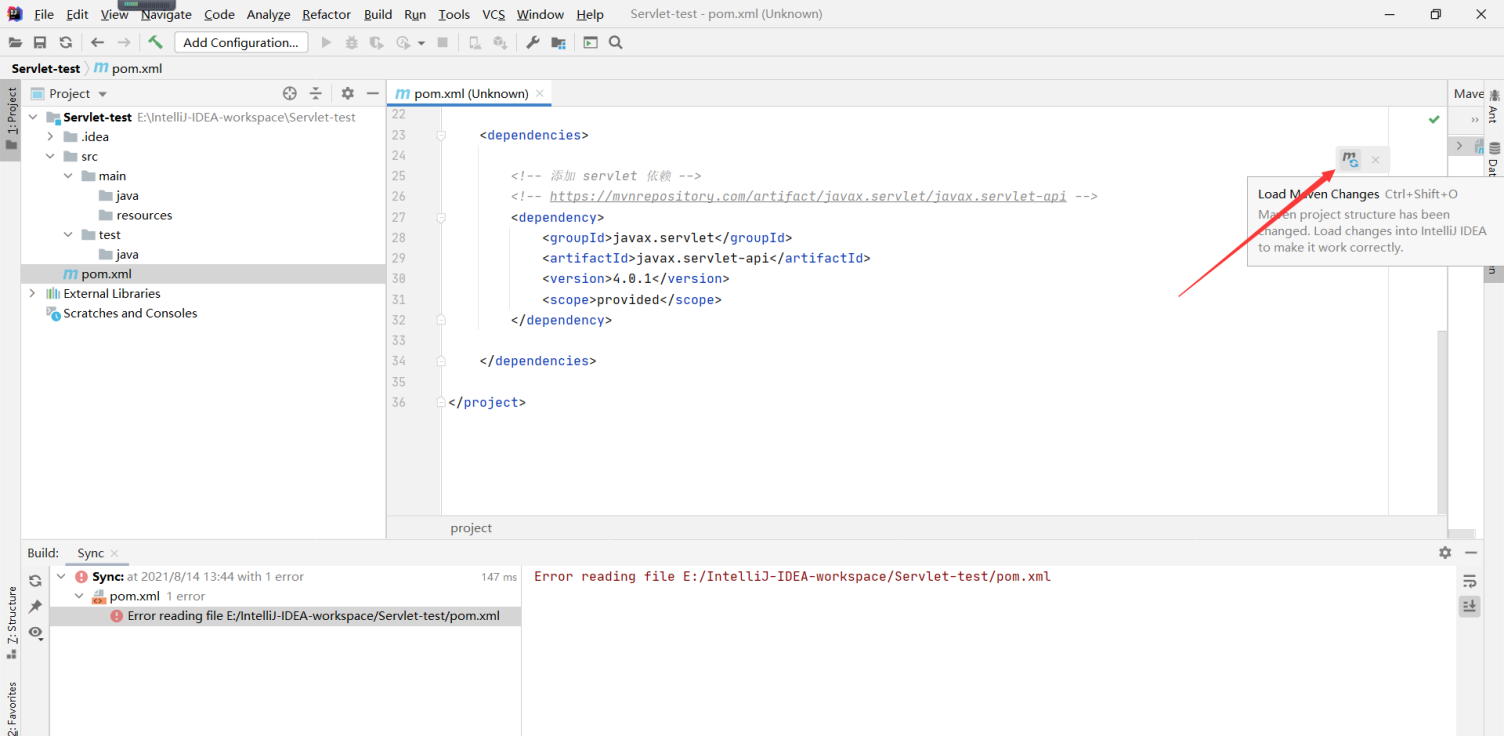Open the Refactor menu

pos(326,14)
